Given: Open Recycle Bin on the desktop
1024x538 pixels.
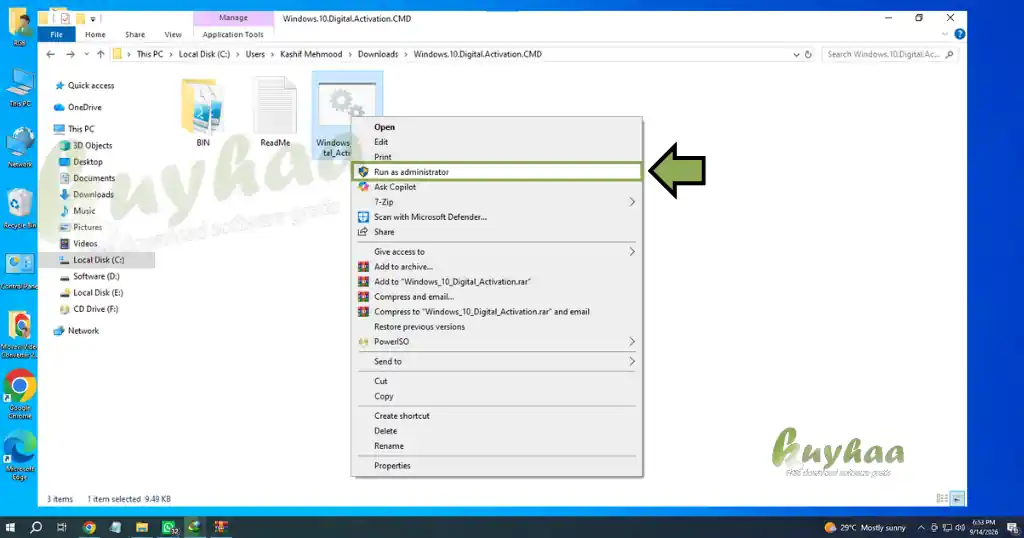Looking at the screenshot, I should 20,208.
